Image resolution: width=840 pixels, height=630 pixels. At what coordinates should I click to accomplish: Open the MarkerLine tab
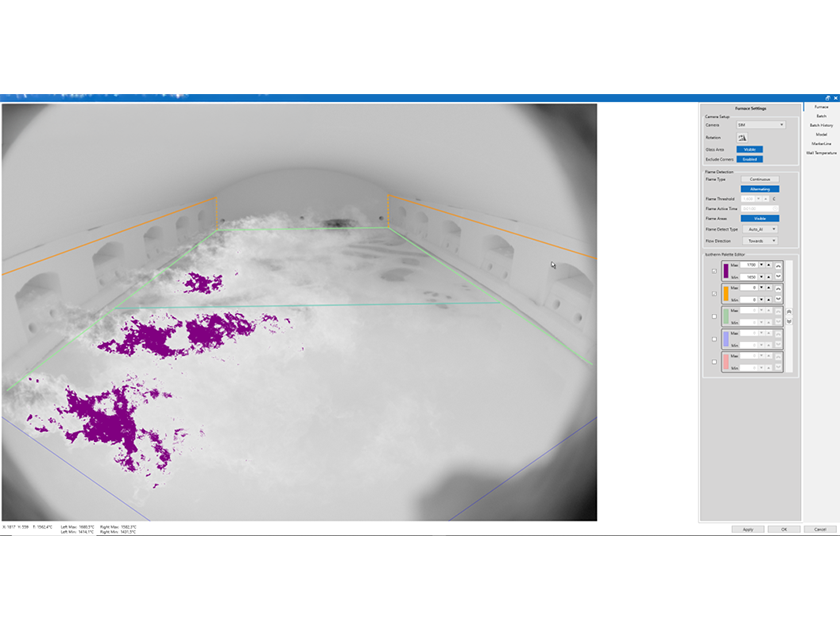[821, 144]
